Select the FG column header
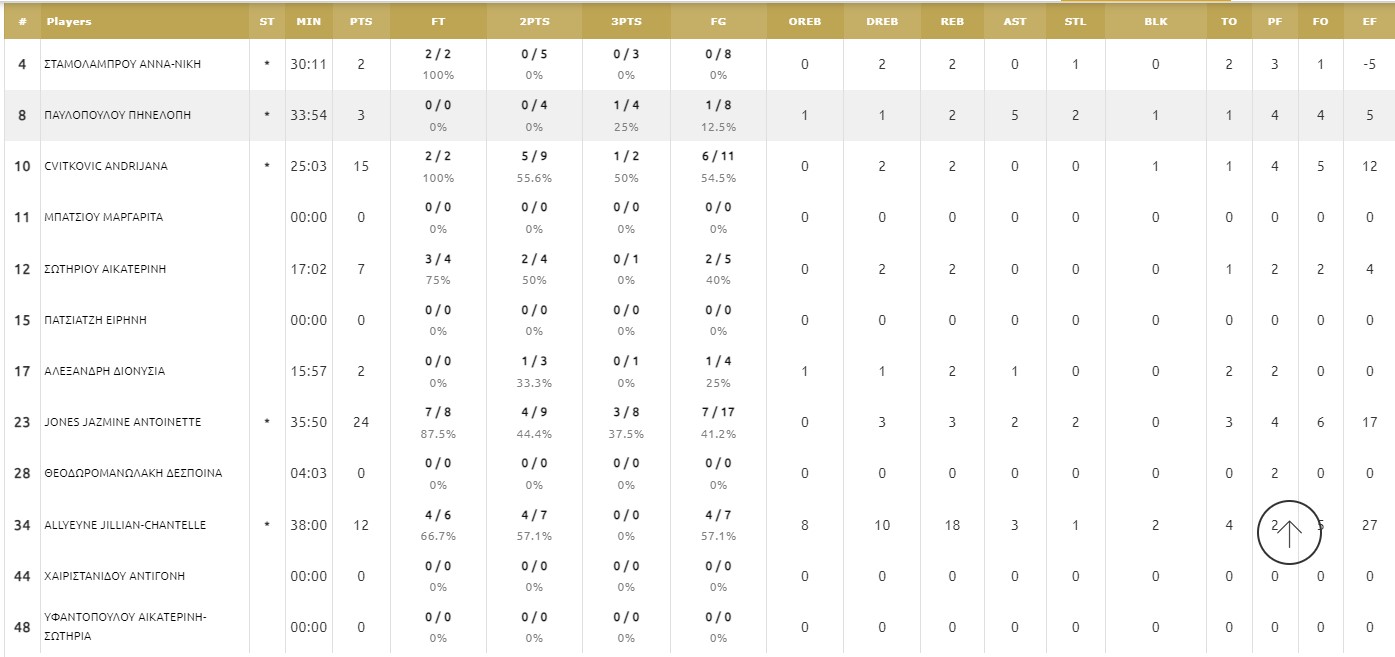 coord(718,21)
